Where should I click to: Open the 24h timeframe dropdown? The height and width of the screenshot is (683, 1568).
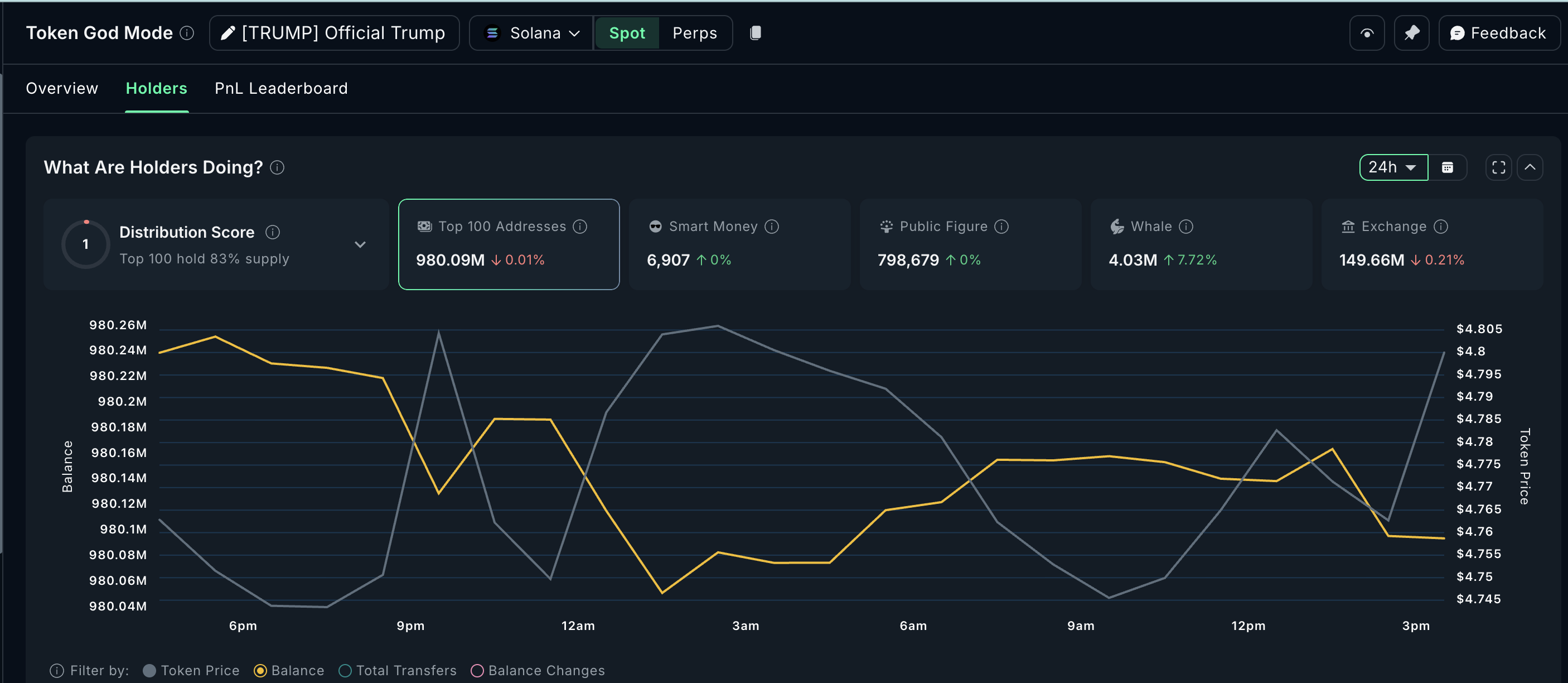(1393, 167)
